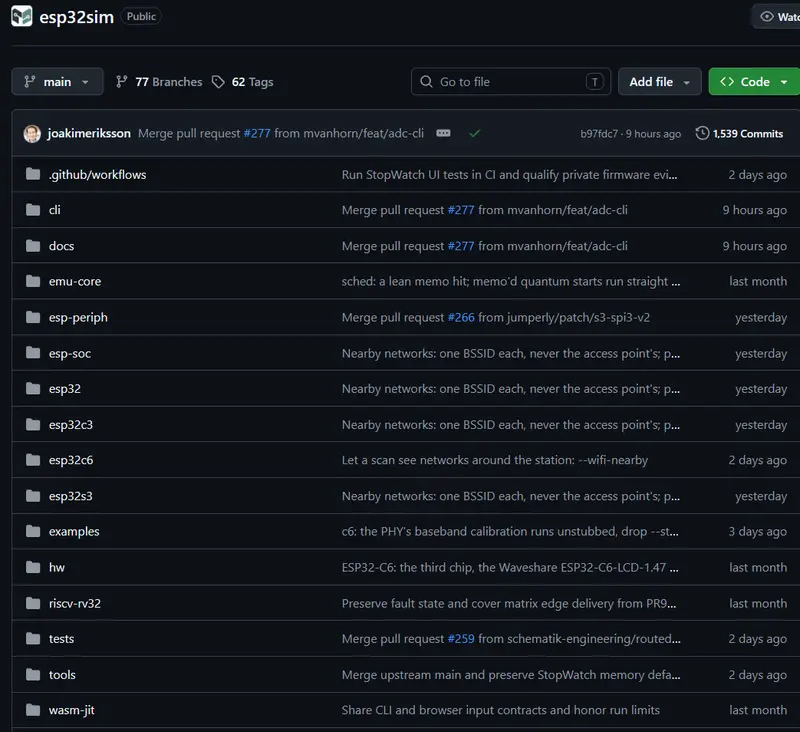Expand the Add file dropdown
Viewport: 800px width, 732px height.
[660, 82]
